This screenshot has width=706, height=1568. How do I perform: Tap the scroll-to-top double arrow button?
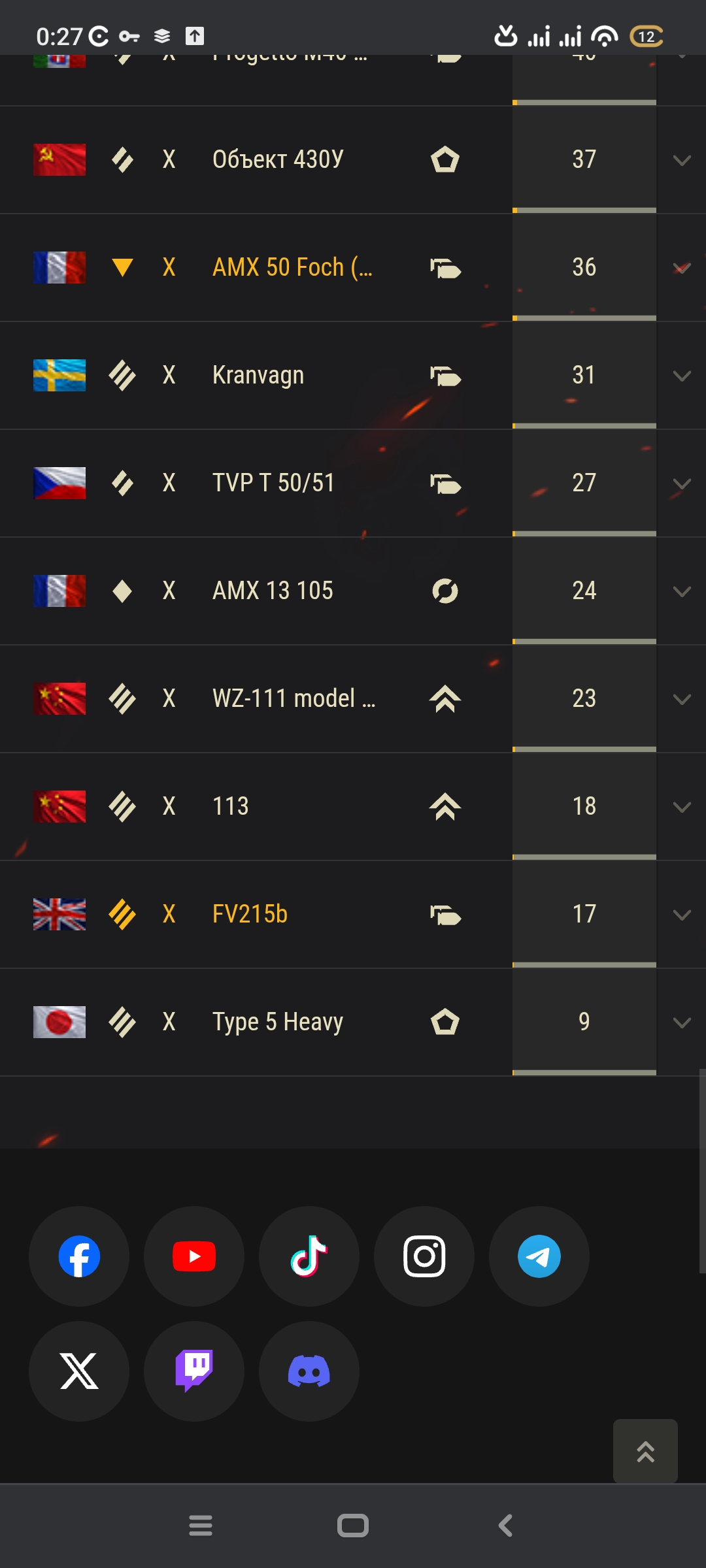tap(645, 1451)
